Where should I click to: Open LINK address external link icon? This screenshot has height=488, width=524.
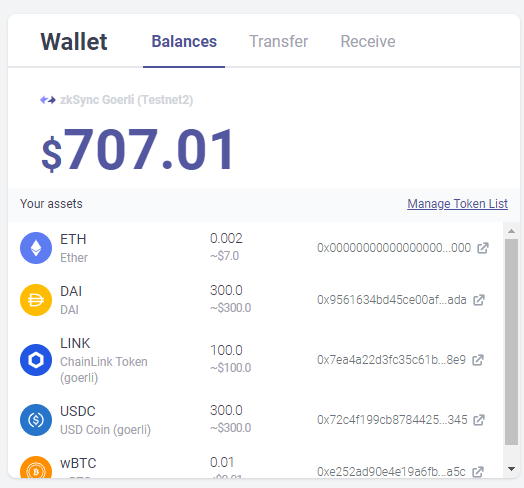coord(478,360)
